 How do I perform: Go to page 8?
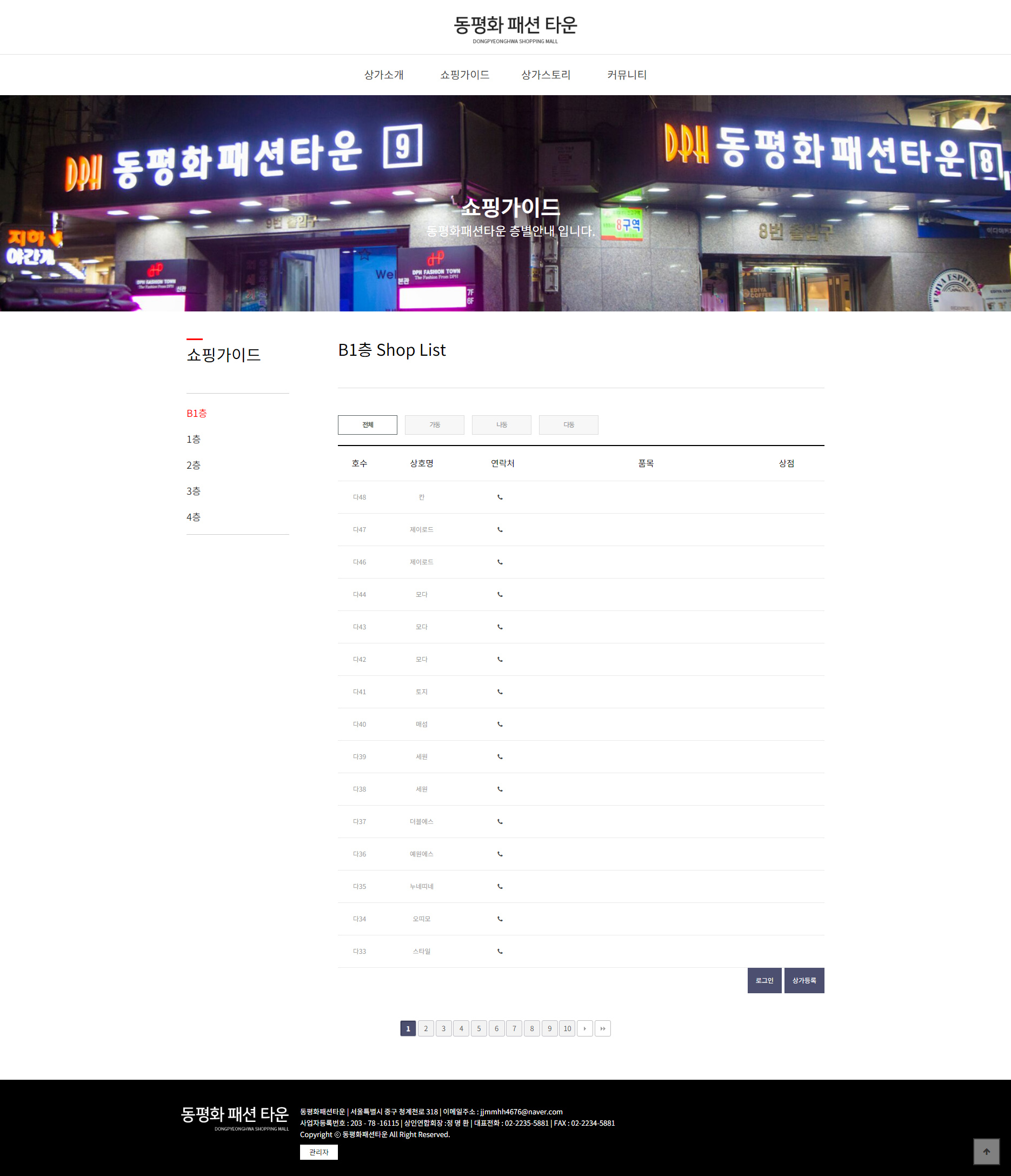[x=531, y=1028]
